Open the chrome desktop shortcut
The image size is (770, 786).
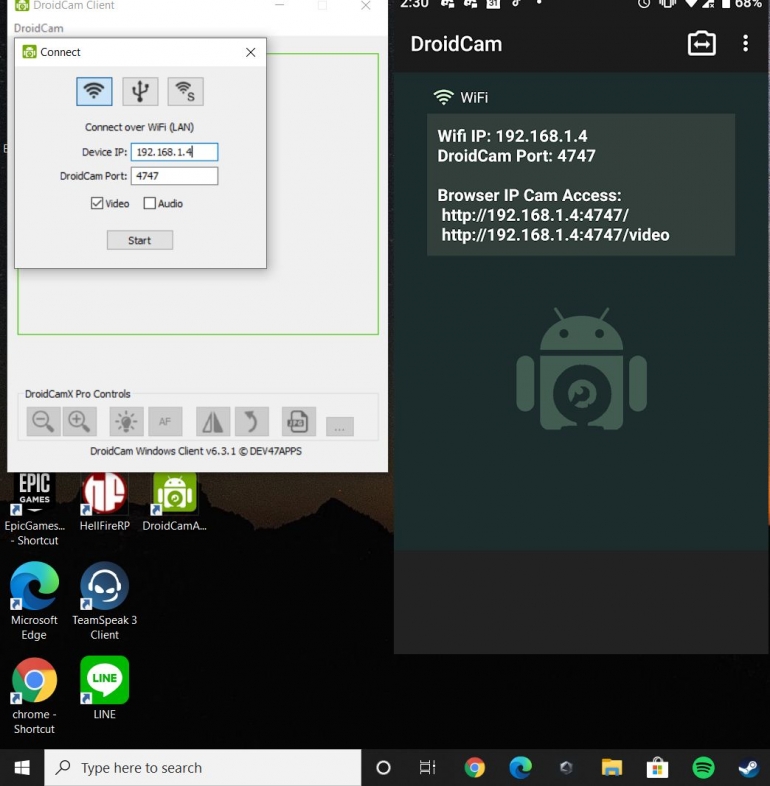click(x=34, y=696)
